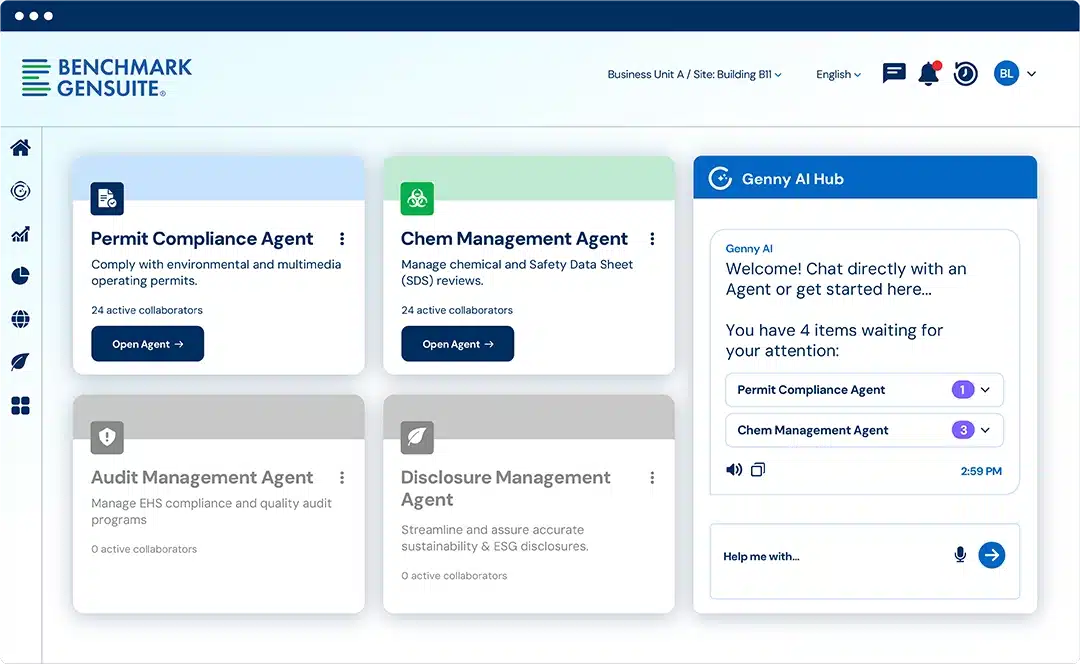Click the Benchmark Gensuite logo
The image size is (1080, 666).
[107, 77]
